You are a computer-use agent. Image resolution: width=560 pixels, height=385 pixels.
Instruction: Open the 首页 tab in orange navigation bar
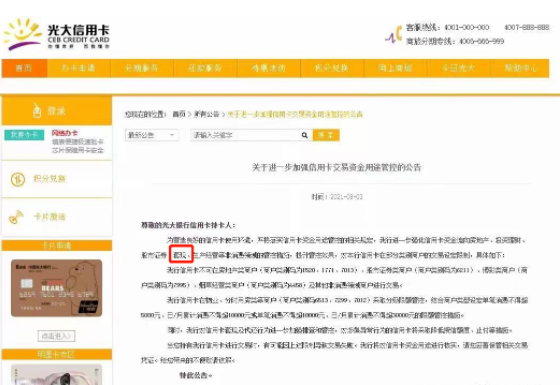24,68
